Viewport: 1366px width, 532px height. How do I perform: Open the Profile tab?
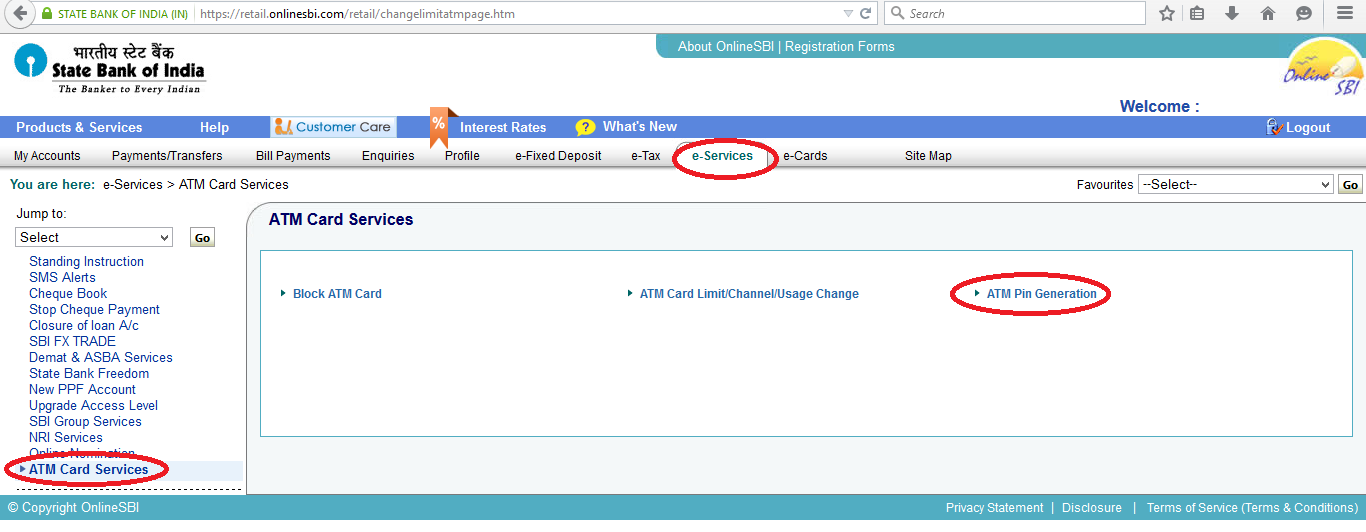click(462, 156)
